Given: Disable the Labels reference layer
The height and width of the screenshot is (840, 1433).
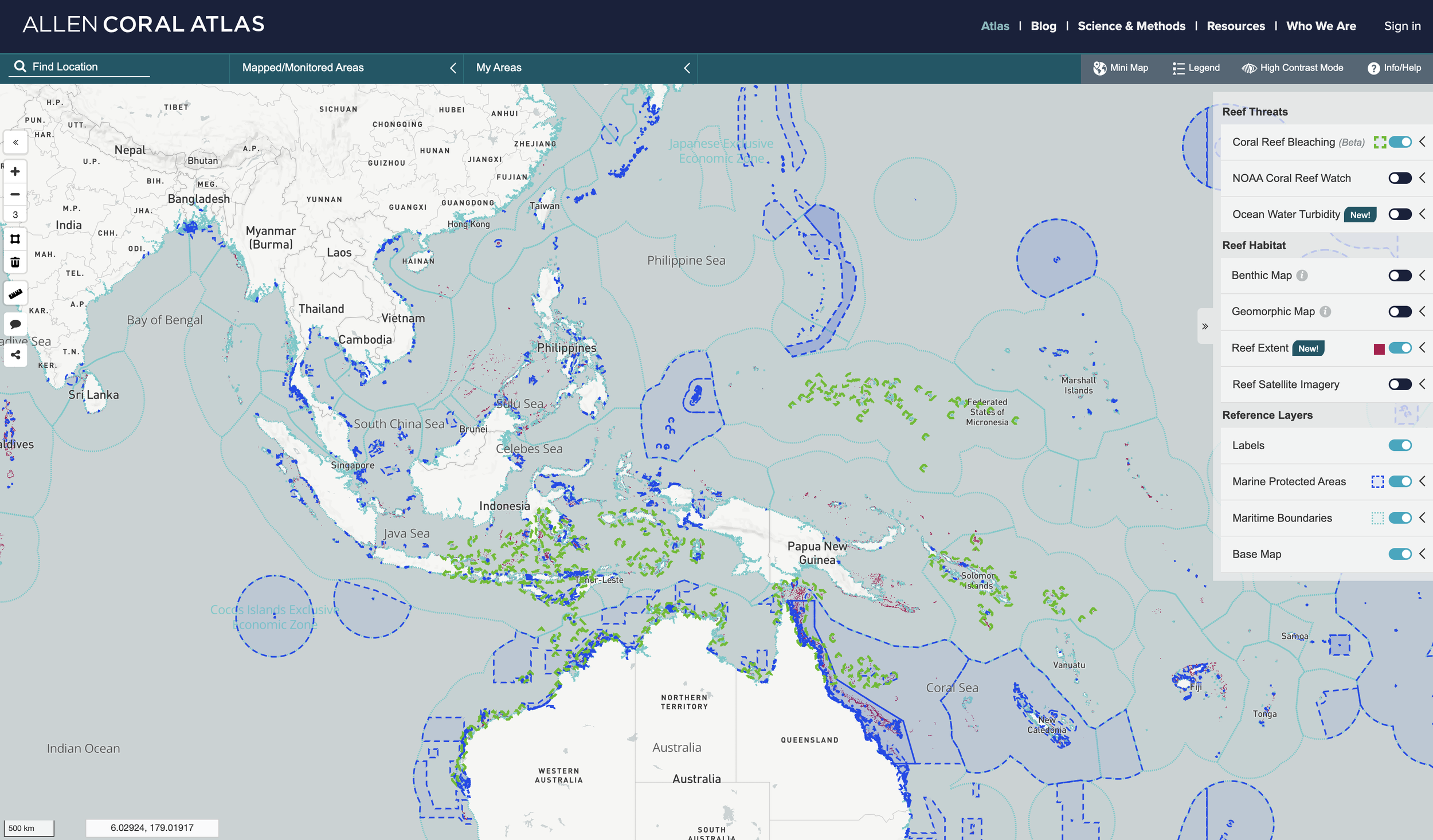Looking at the screenshot, I should [x=1399, y=445].
